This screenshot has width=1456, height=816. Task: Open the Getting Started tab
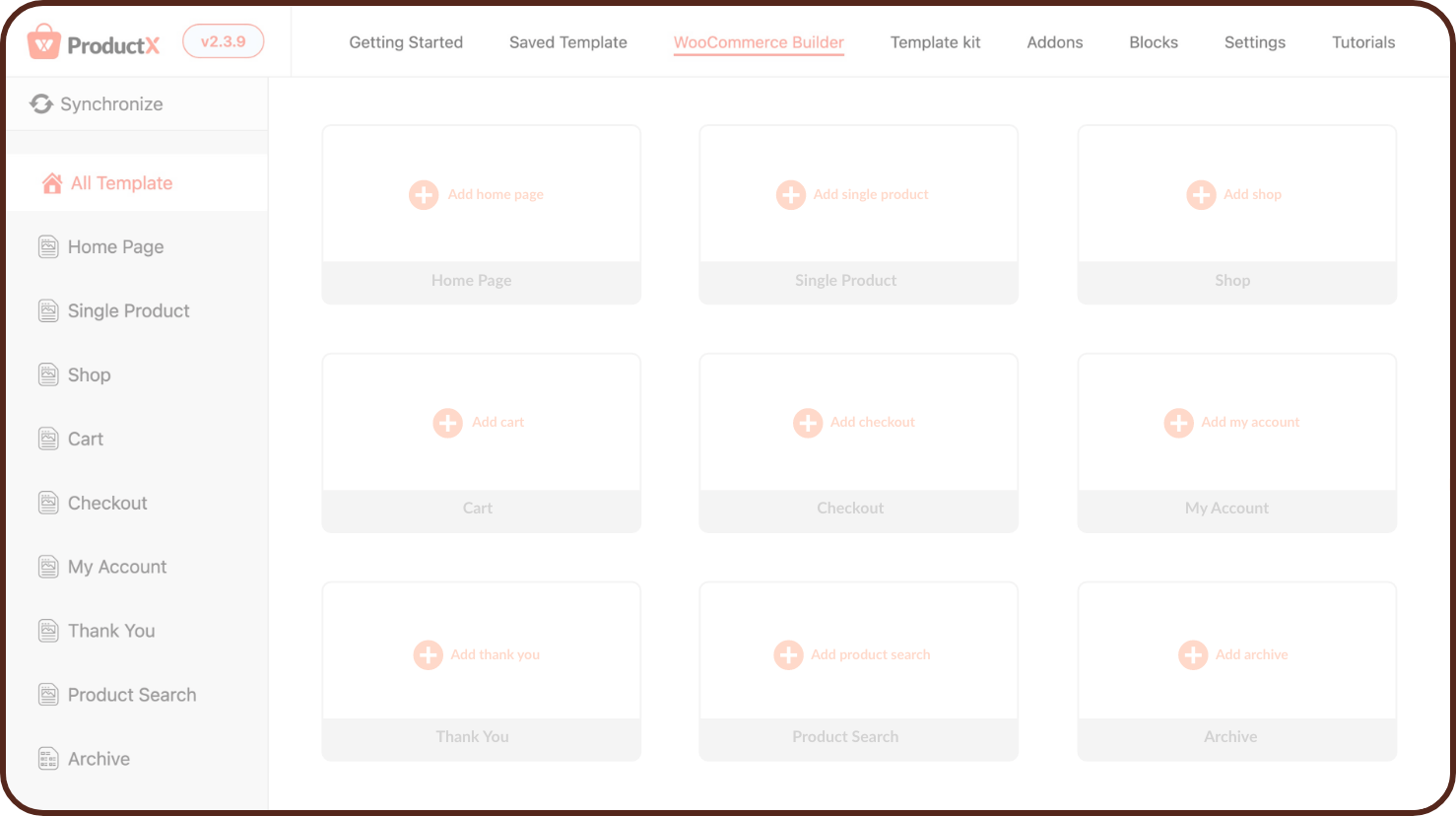tap(406, 42)
